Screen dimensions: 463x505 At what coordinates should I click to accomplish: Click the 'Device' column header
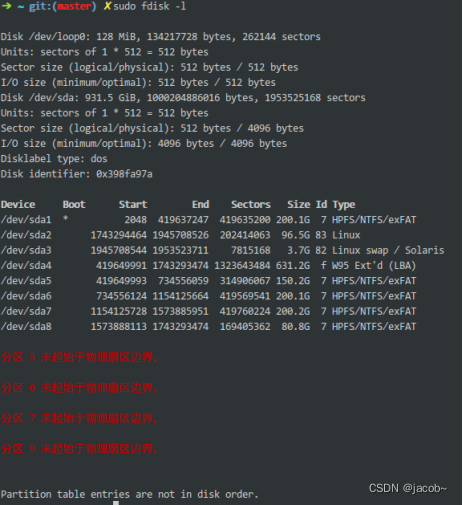[x=18, y=204]
